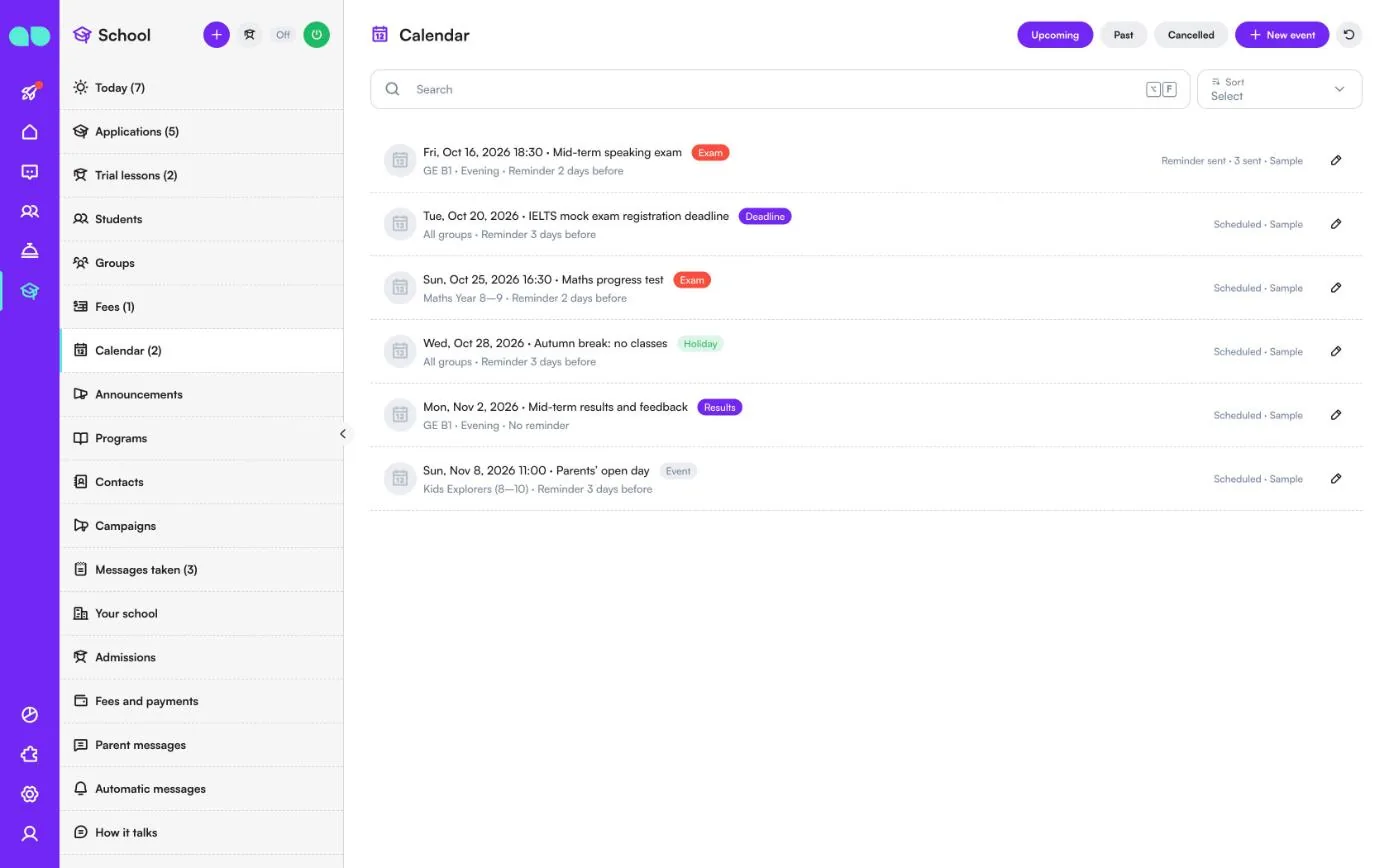Screen dimensions: 1389x868
Task: Open Messages taken (3)
Action: pyautogui.click(x=201, y=570)
